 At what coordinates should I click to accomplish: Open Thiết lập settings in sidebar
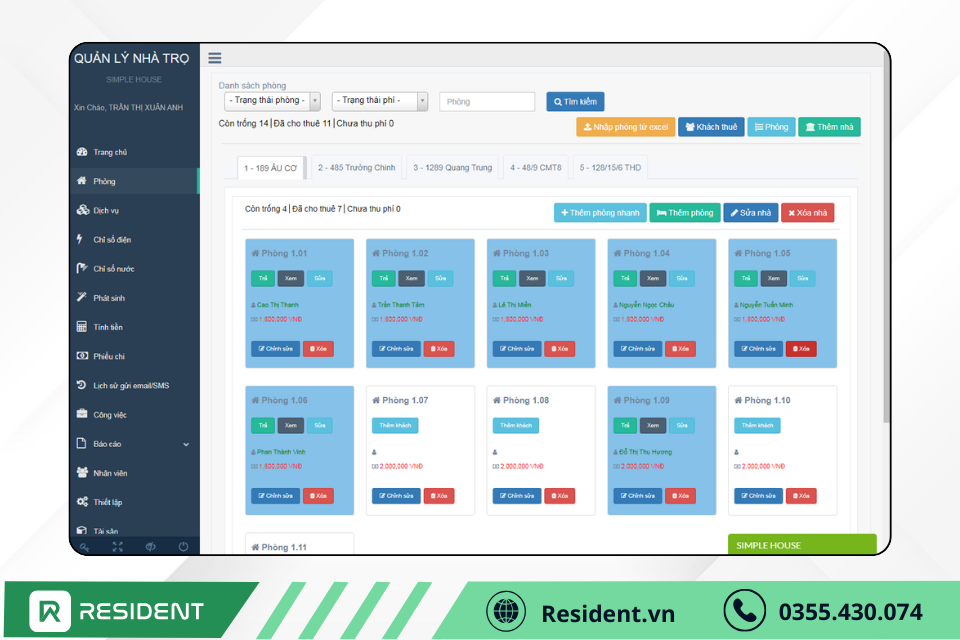(108, 502)
